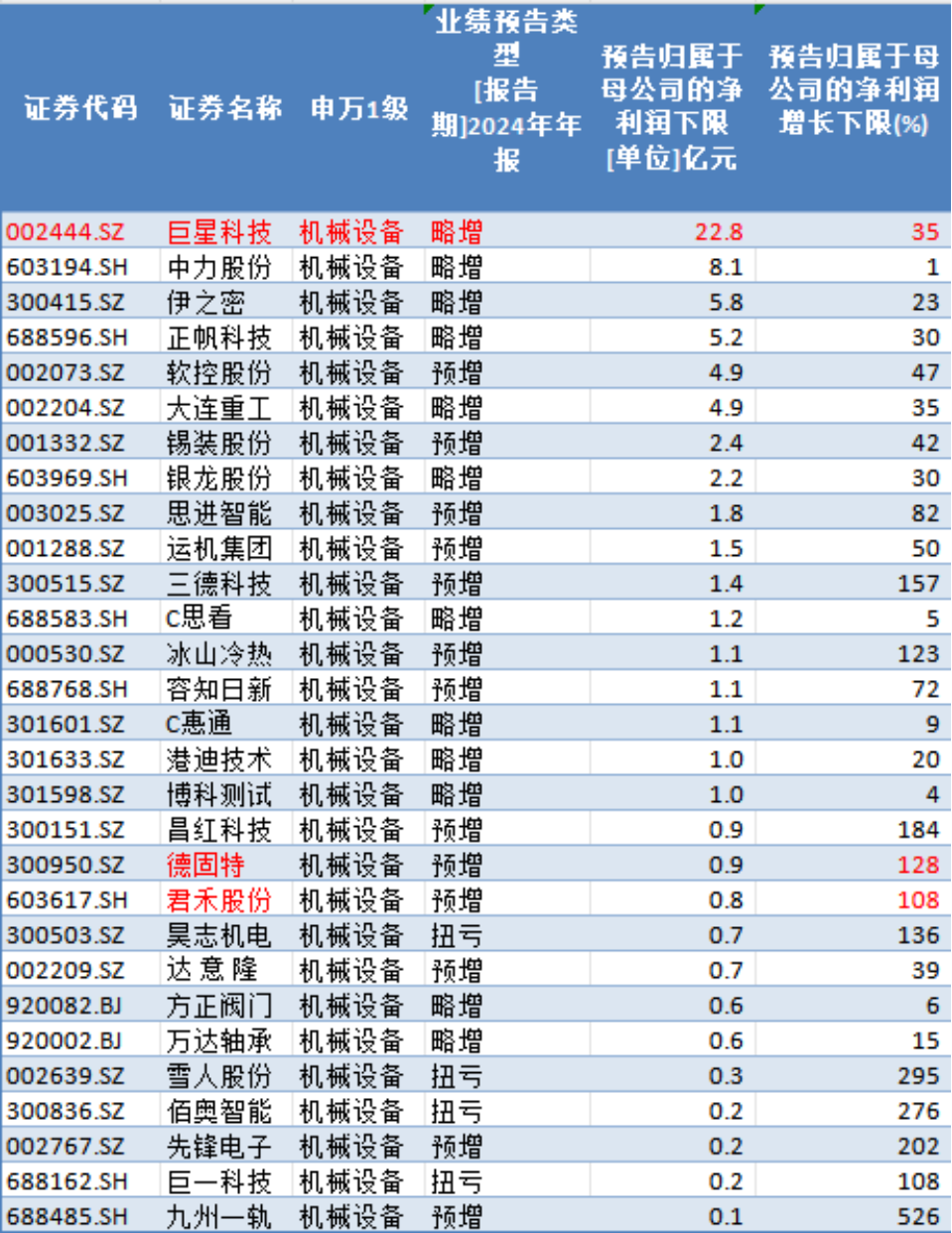Click growth value 295
The image size is (952, 1233).
coord(918,1076)
